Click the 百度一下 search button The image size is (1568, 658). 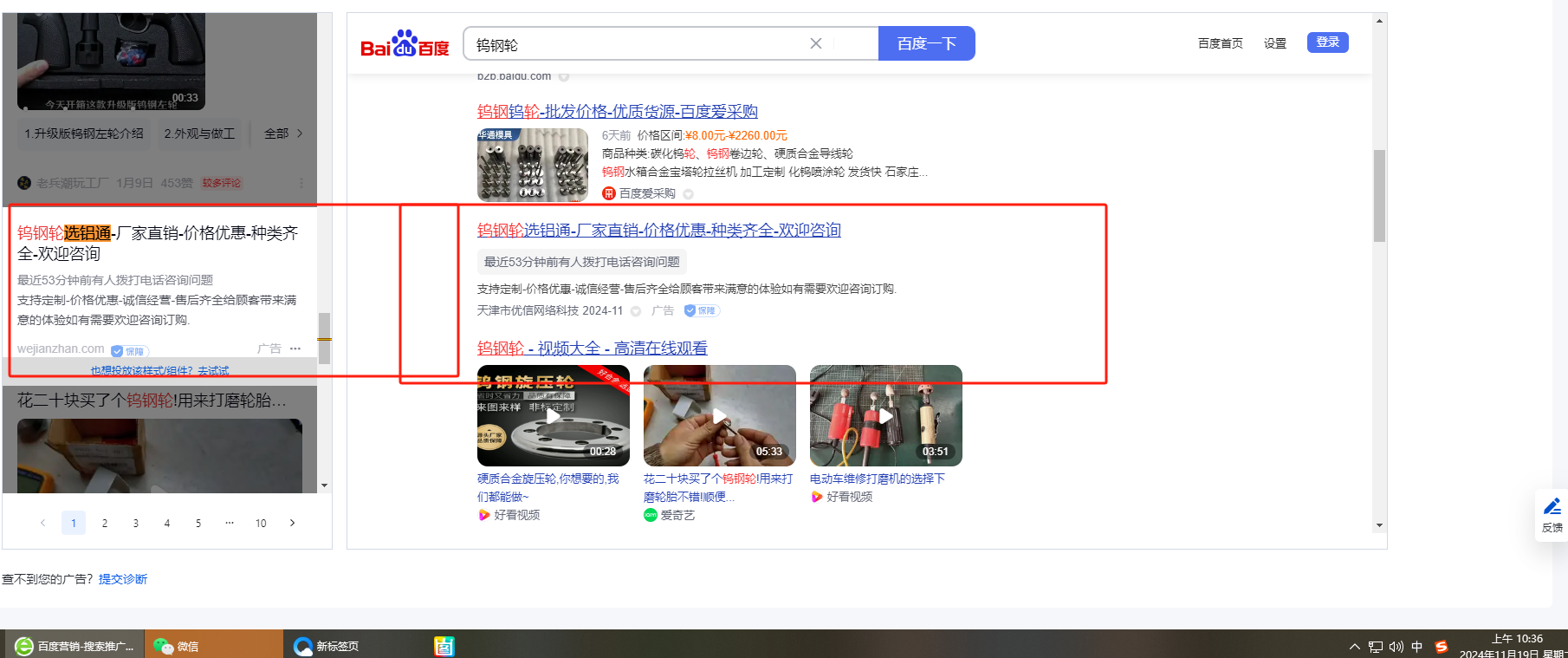[x=927, y=43]
